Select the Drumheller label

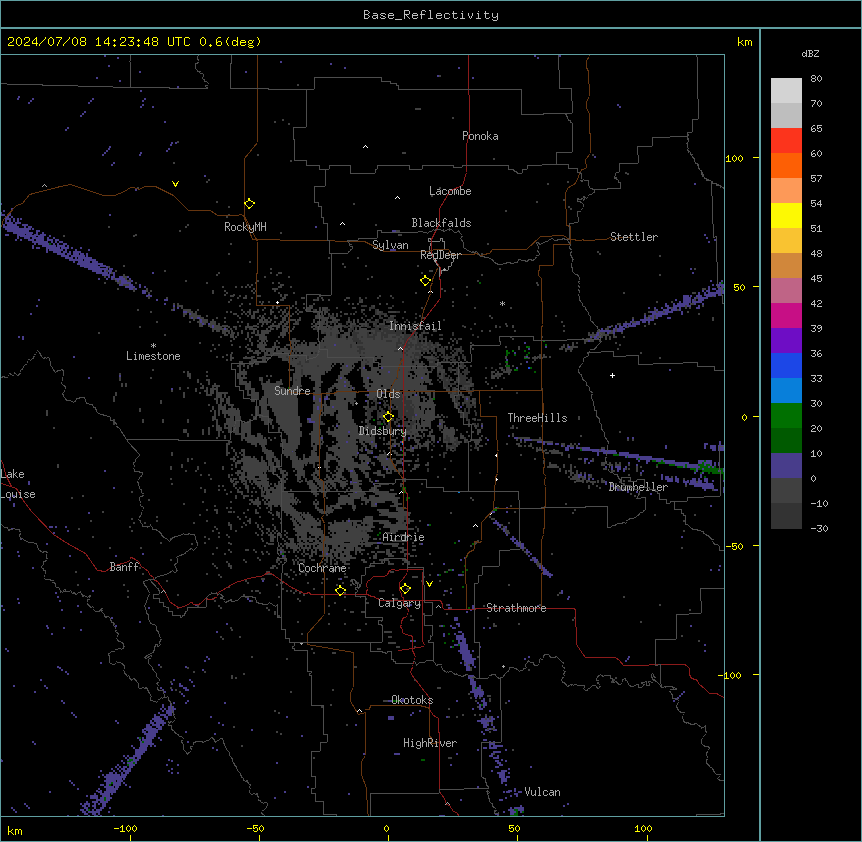tap(638, 487)
